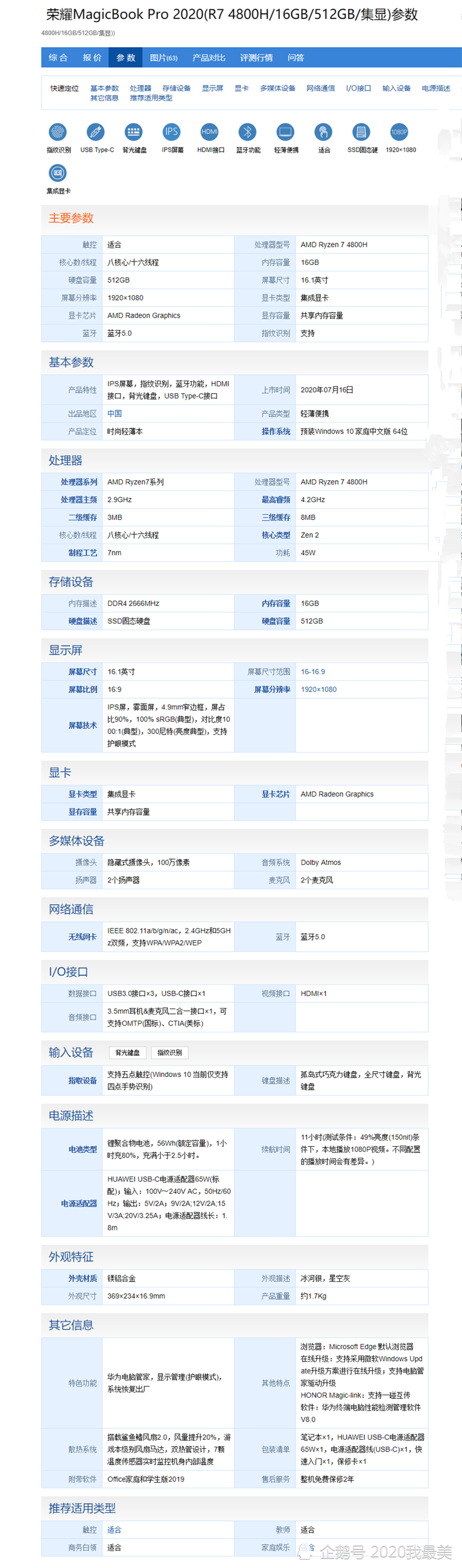Open the 无线网卡 label link

pyautogui.click(x=82, y=936)
